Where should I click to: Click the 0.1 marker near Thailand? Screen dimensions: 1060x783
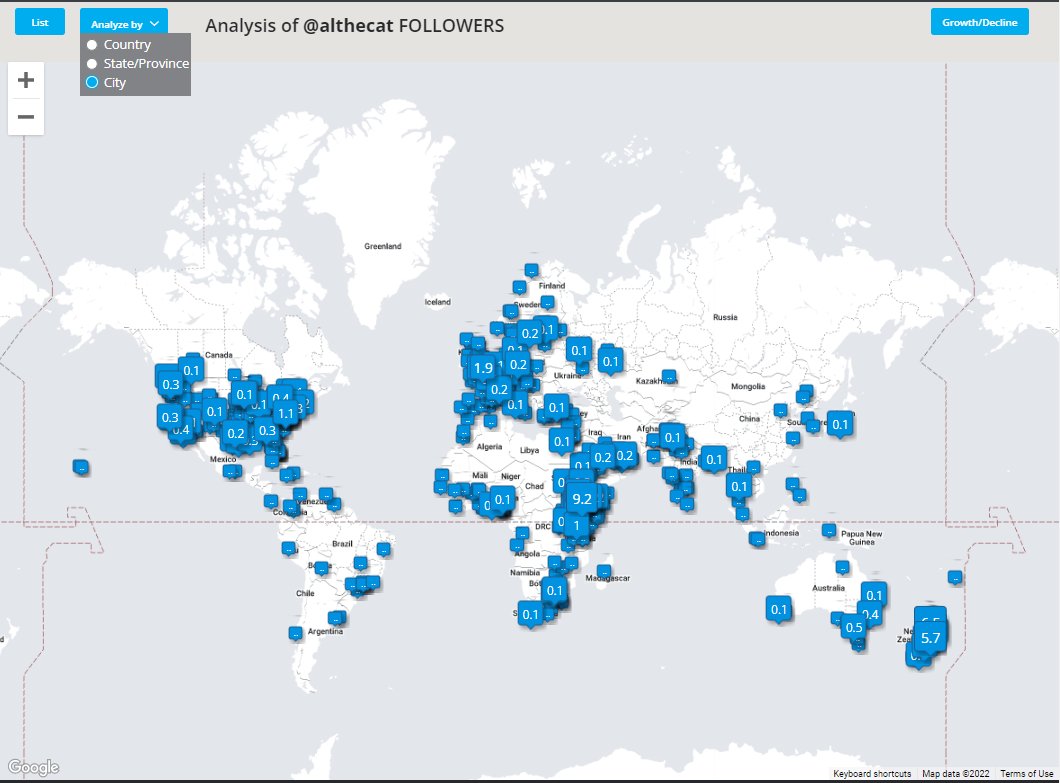(739, 488)
